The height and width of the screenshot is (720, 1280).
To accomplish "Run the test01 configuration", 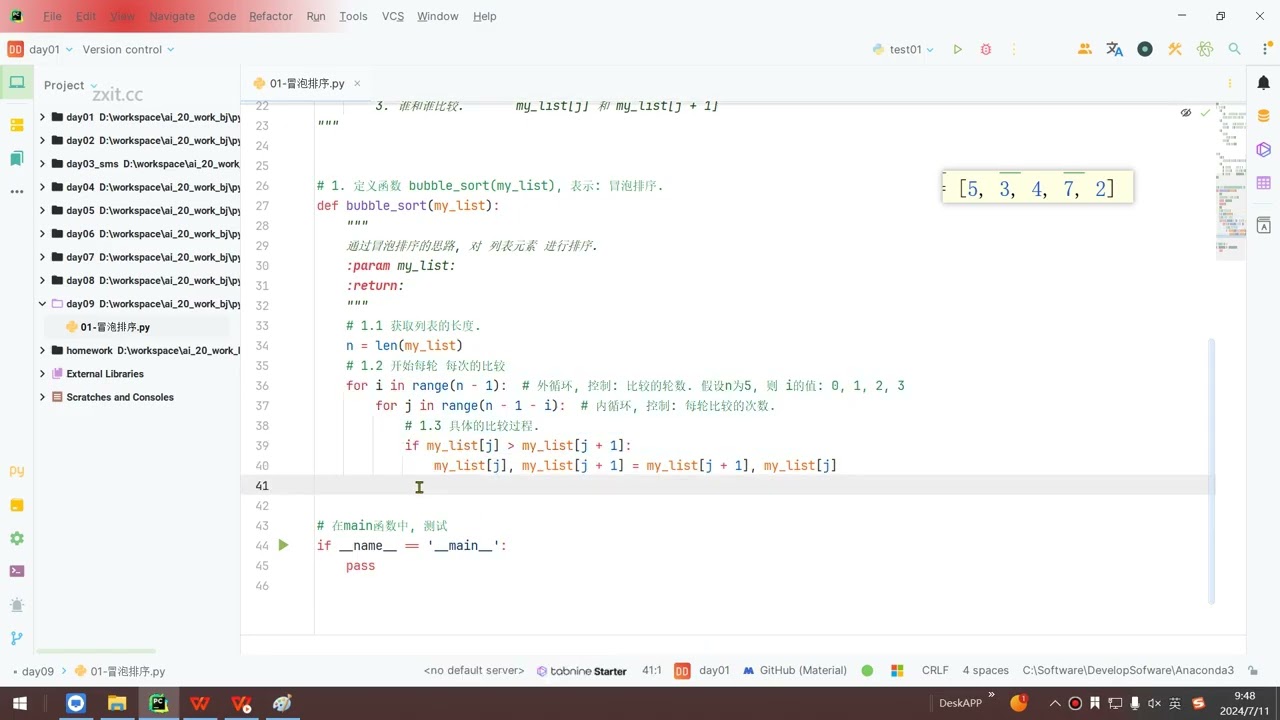I will [957, 49].
